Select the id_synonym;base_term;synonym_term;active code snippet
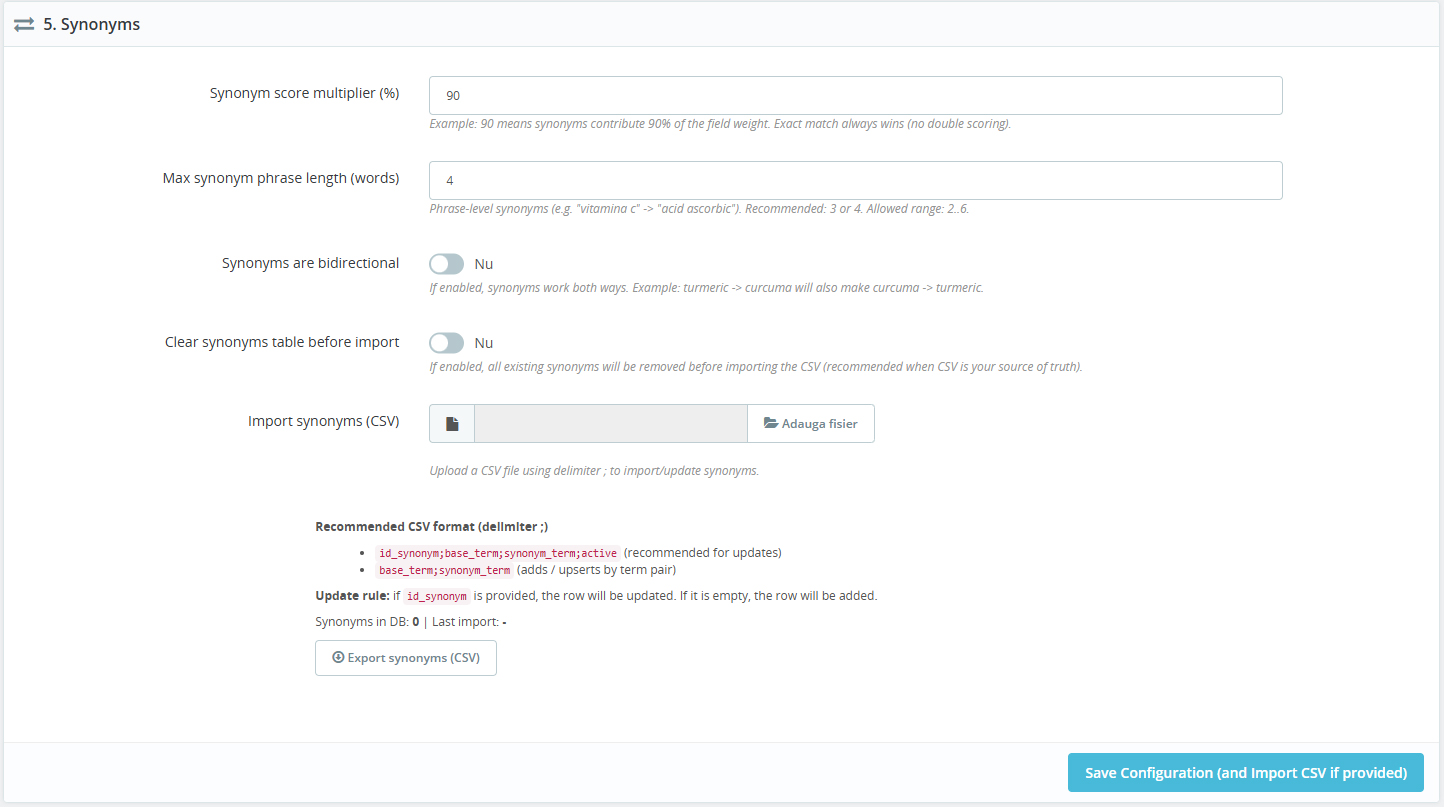This screenshot has height=807, width=1444. (498, 553)
